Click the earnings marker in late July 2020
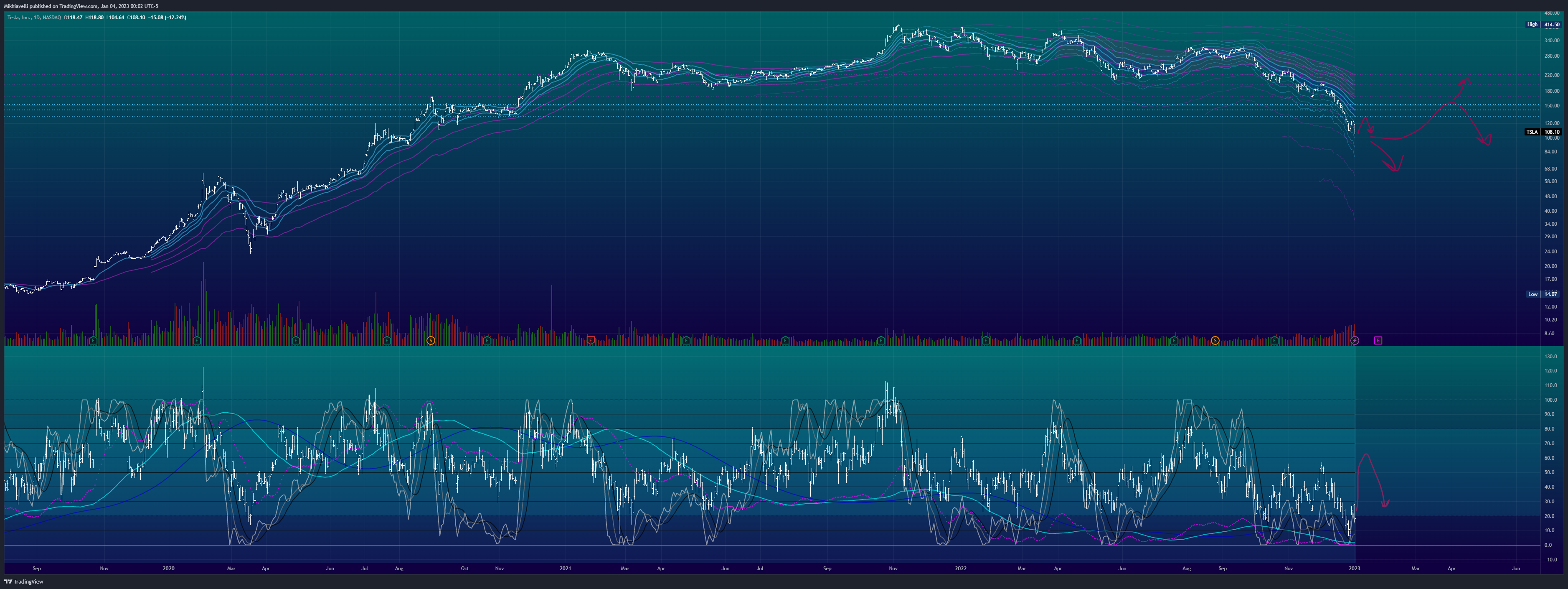1568x589 pixels. click(387, 341)
